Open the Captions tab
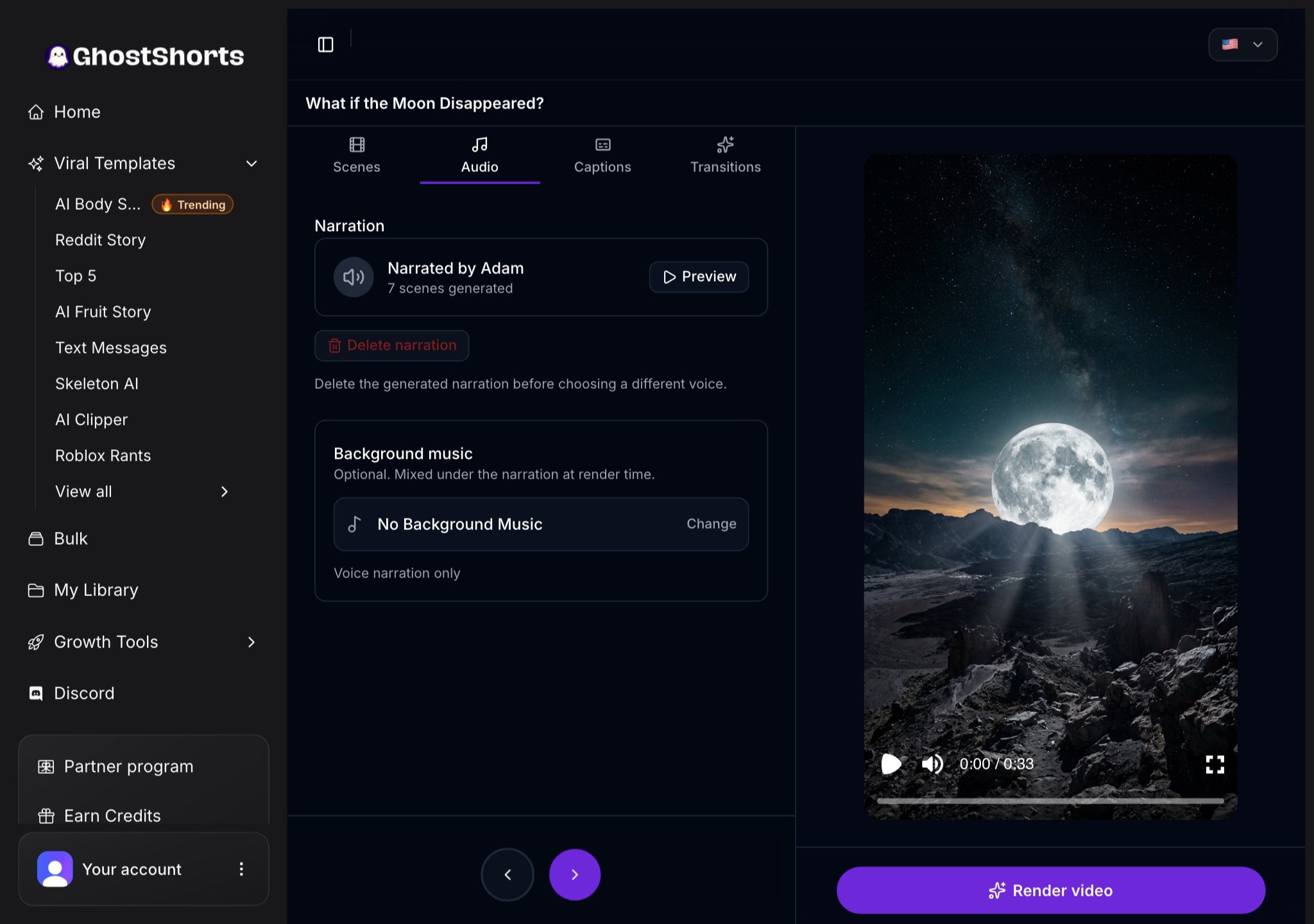Screen dimensions: 1314x924 [602, 155]
